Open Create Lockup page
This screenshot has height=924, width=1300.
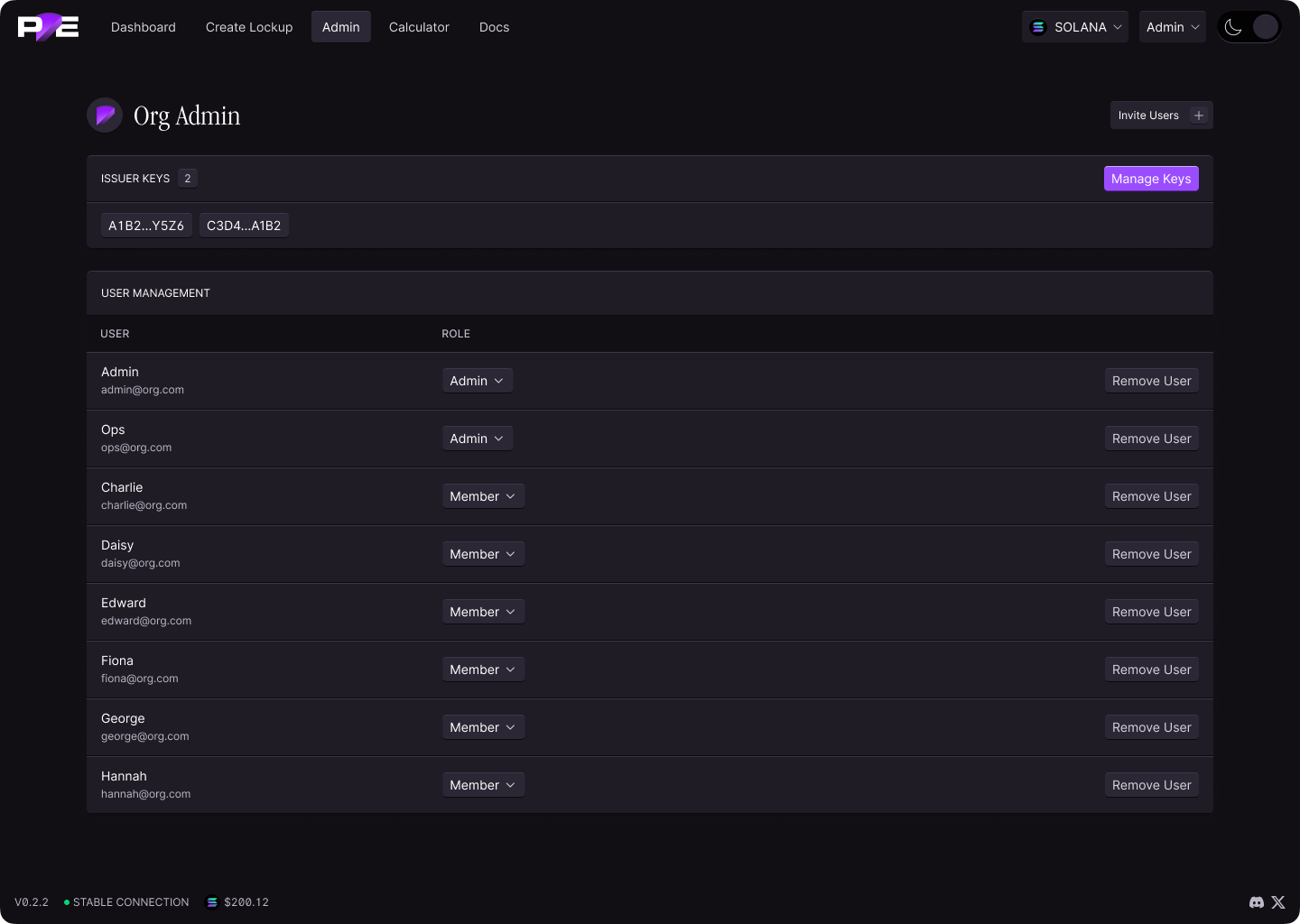[249, 27]
